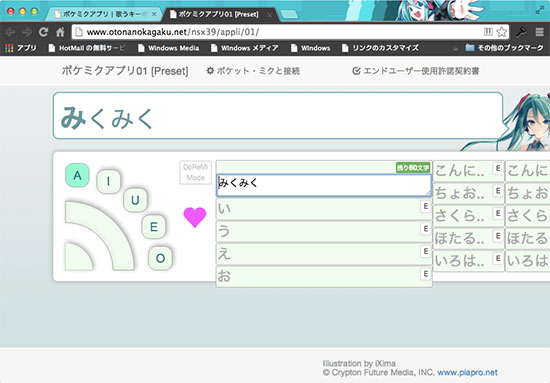Click the pink heart icon

click(x=195, y=217)
